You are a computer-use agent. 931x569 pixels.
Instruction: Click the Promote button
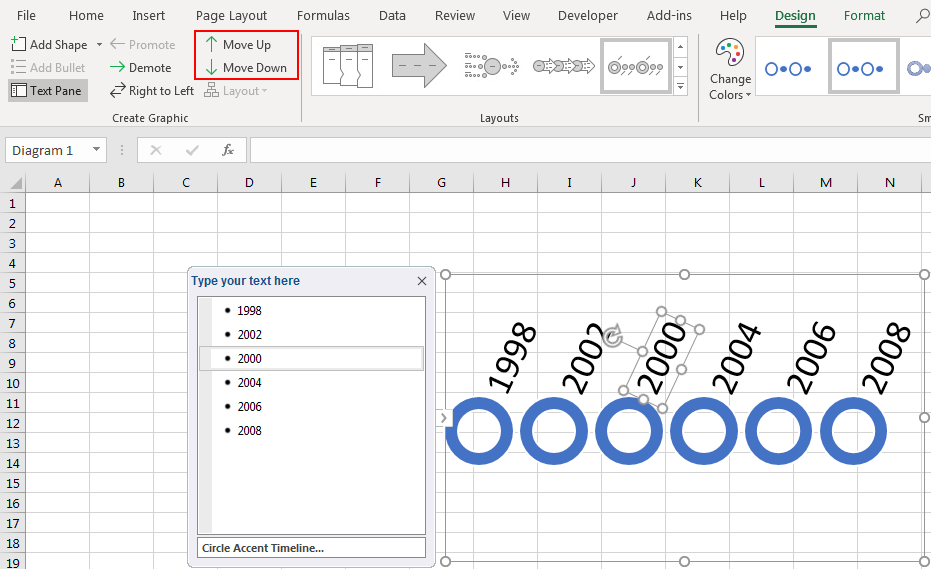pos(142,45)
